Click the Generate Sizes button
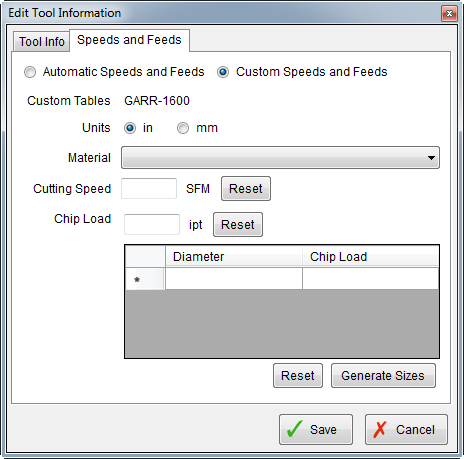Screen dimensions: 464x459 383,376
